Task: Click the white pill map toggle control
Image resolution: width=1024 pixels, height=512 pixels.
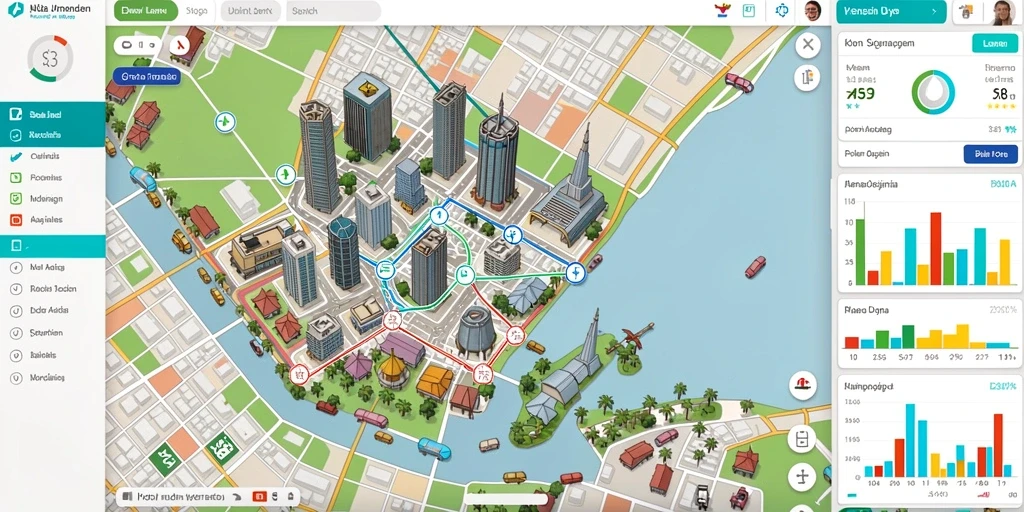Action: (x=138, y=45)
